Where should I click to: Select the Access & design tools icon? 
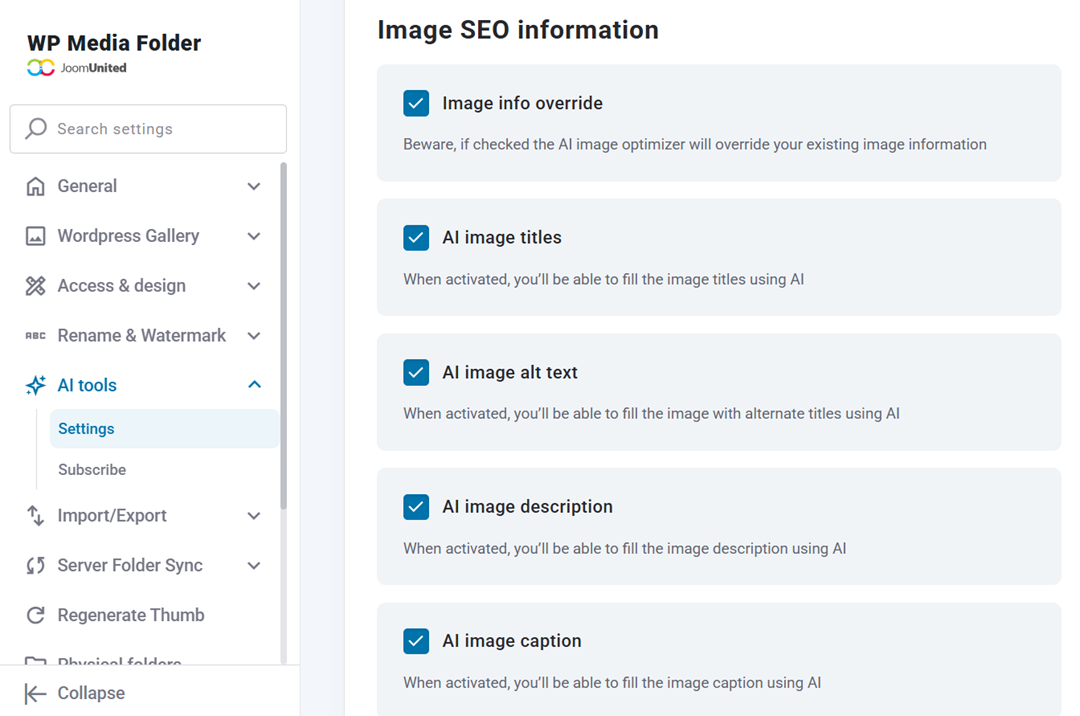[36, 286]
